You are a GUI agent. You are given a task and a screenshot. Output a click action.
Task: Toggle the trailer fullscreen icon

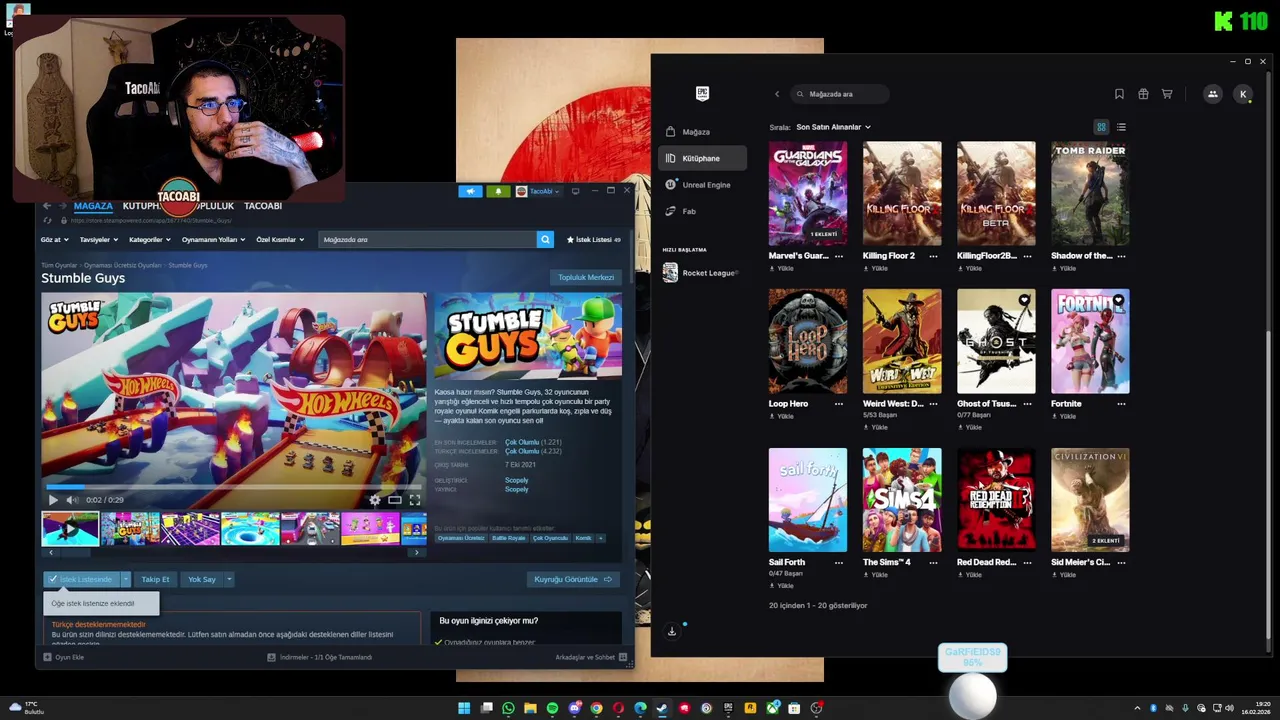click(x=414, y=500)
